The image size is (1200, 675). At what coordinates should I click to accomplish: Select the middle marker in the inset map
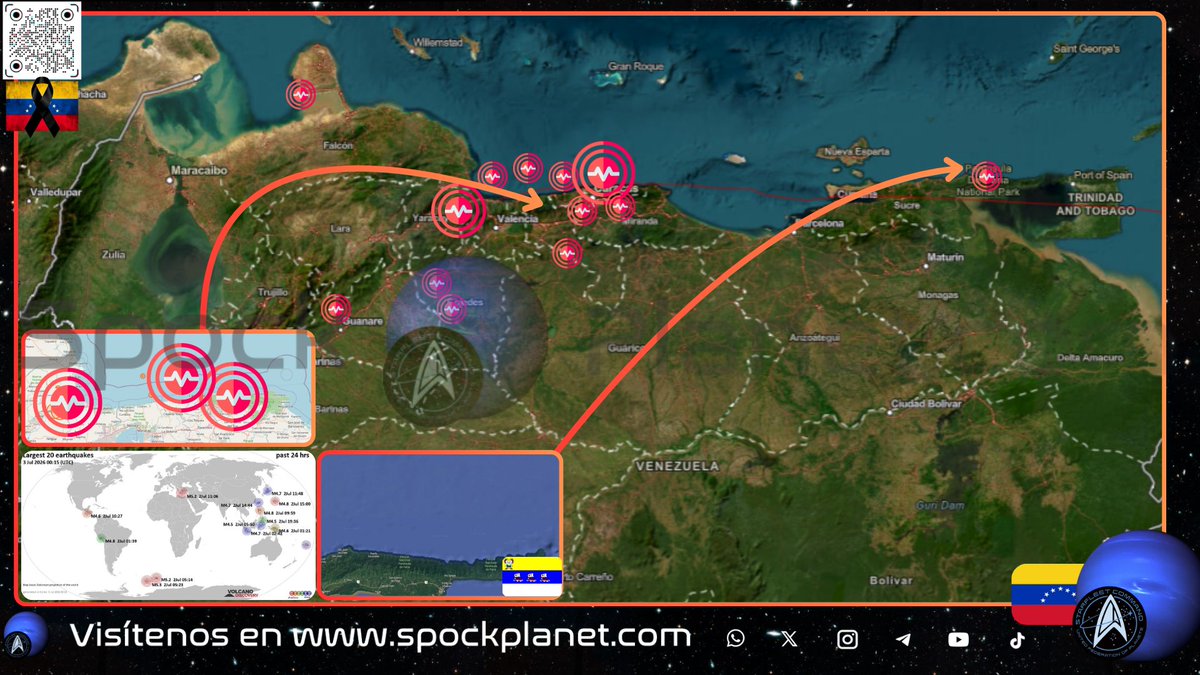pyautogui.click(x=180, y=379)
